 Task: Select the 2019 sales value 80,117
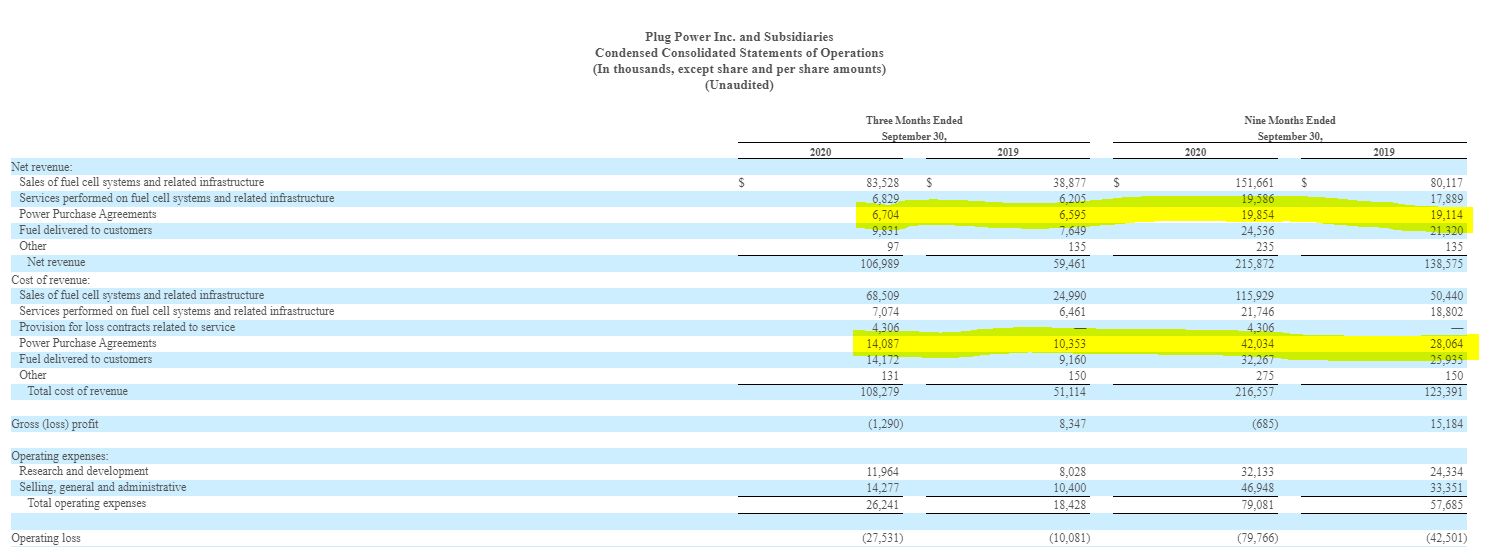point(1447,182)
